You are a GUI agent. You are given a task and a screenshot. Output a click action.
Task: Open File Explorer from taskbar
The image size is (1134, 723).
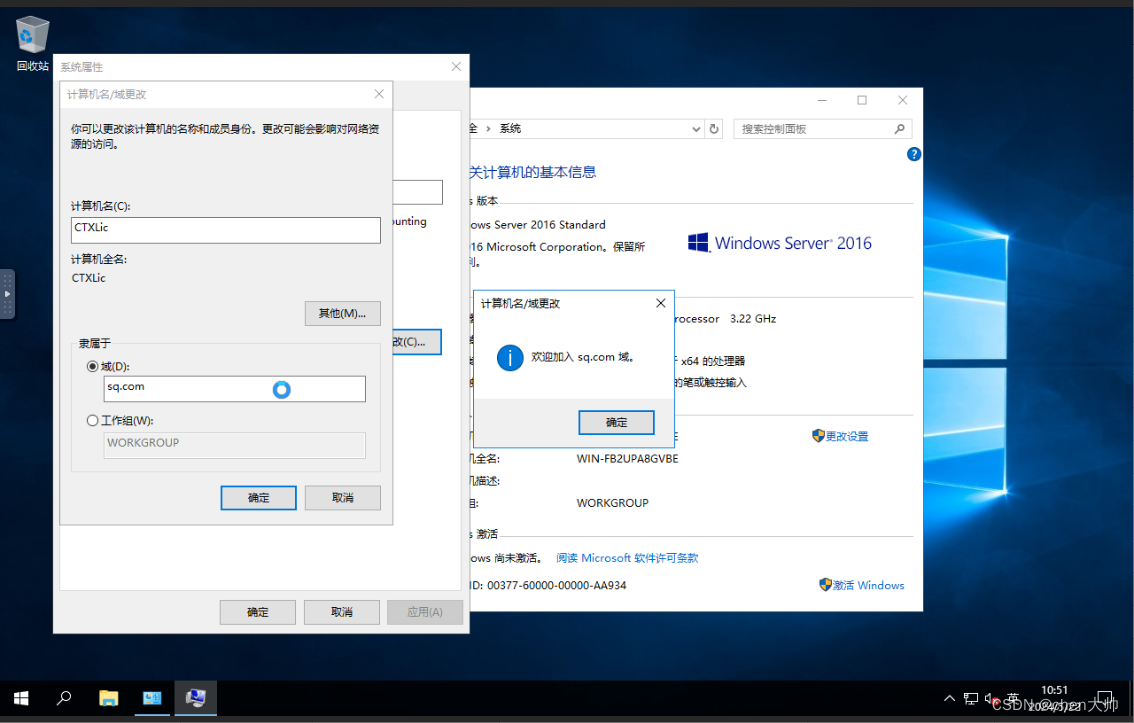pos(108,698)
